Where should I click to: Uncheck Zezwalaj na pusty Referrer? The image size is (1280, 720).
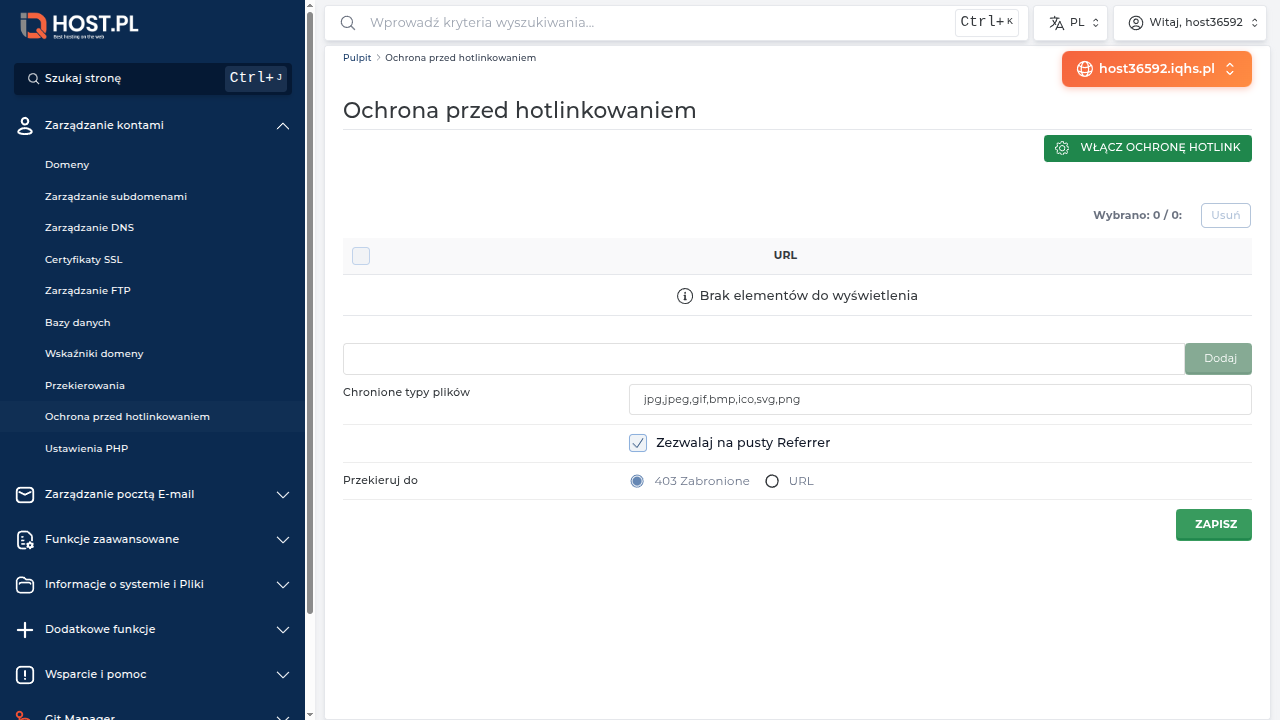[x=638, y=443]
